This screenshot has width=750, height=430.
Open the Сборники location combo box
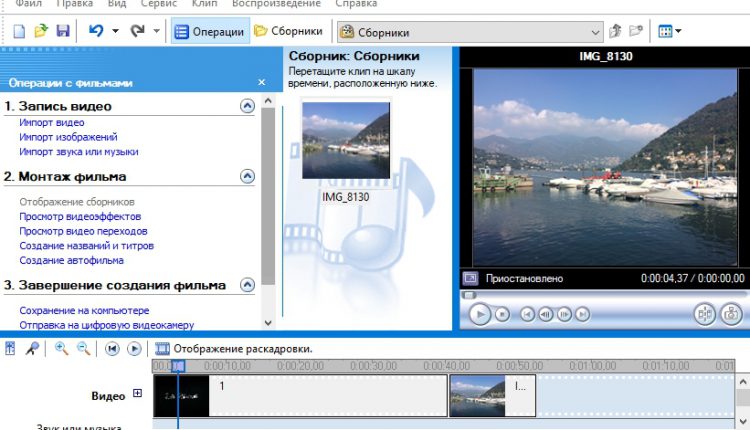coord(470,33)
